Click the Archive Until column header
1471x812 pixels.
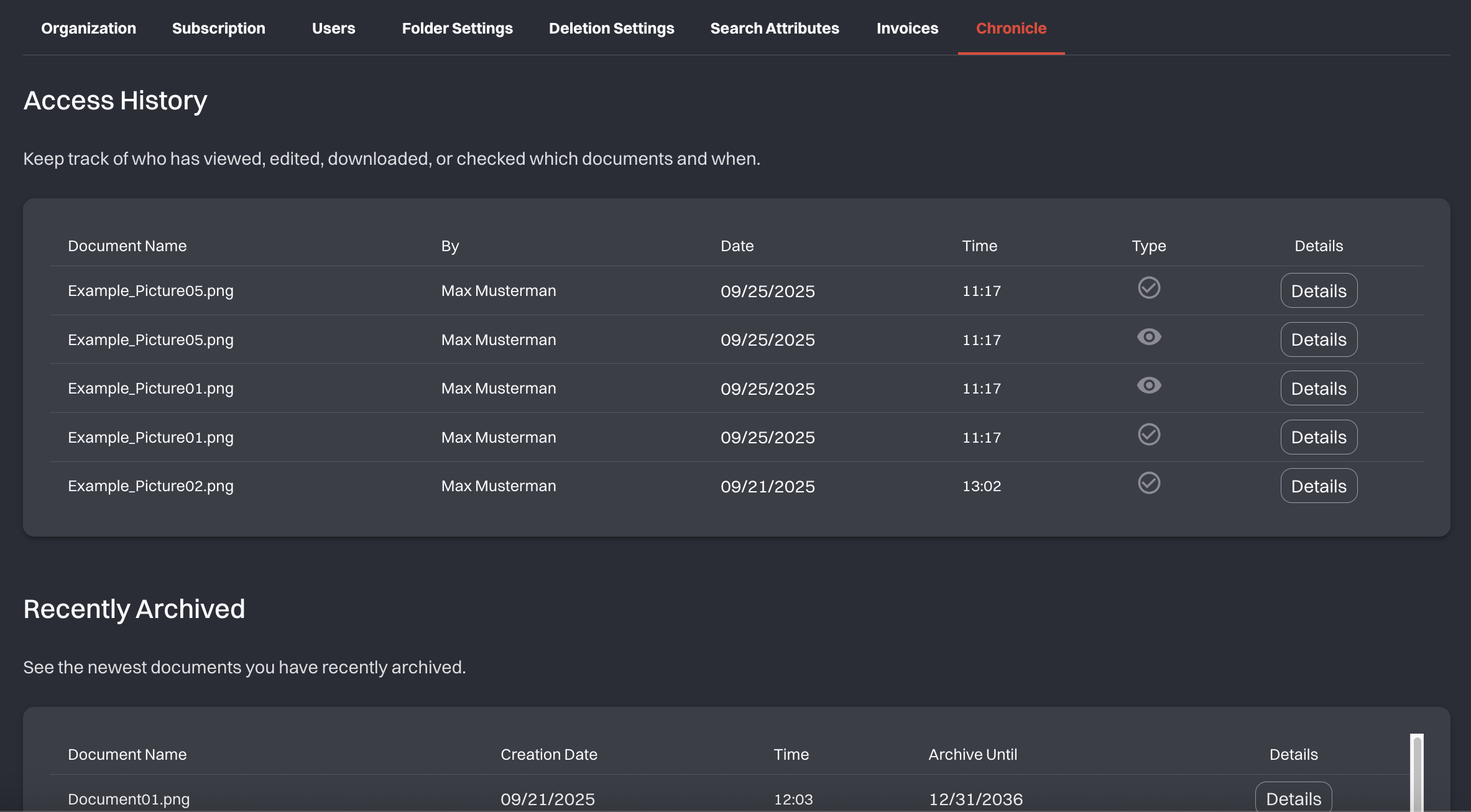pyautogui.click(x=972, y=755)
